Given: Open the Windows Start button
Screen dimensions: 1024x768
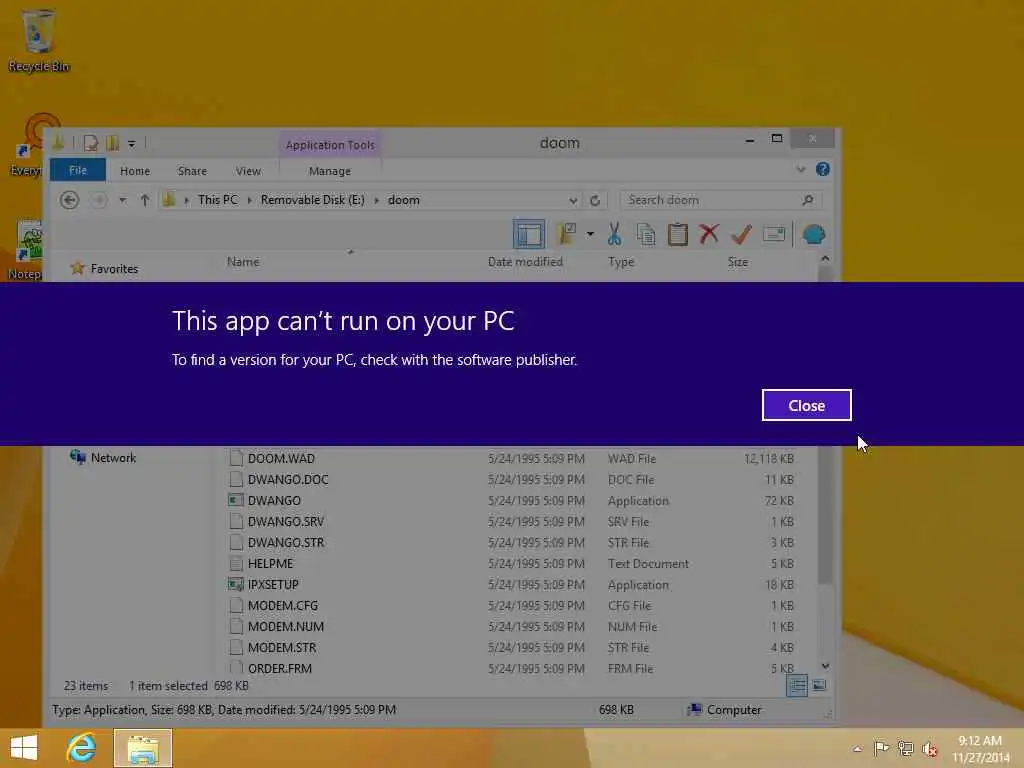Looking at the screenshot, I should [24, 748].
